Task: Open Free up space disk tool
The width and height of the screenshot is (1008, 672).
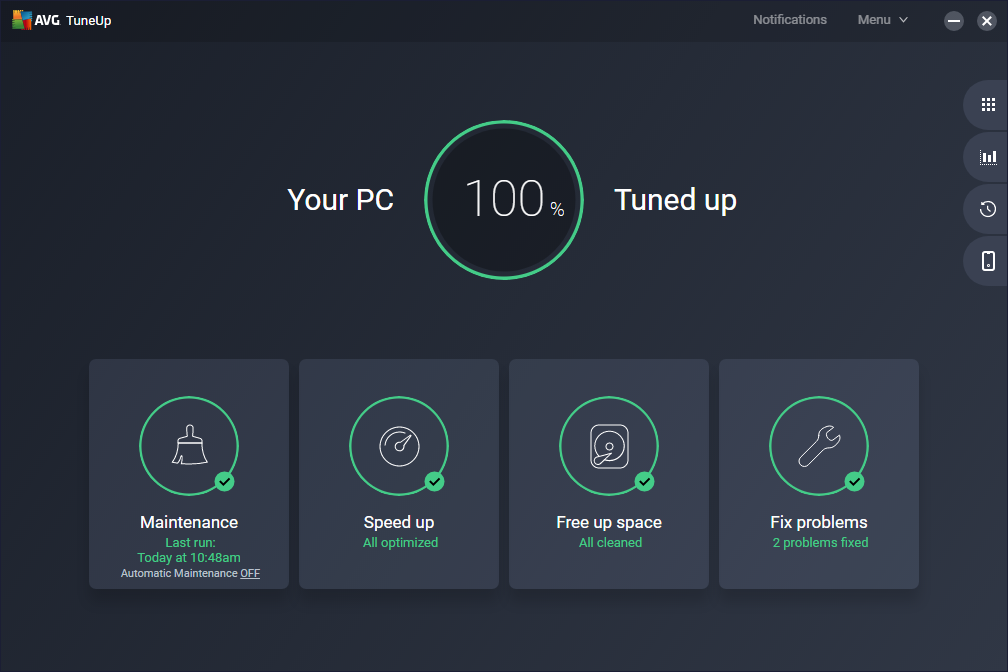Action: pyautogui.click(x=609, y=446)
